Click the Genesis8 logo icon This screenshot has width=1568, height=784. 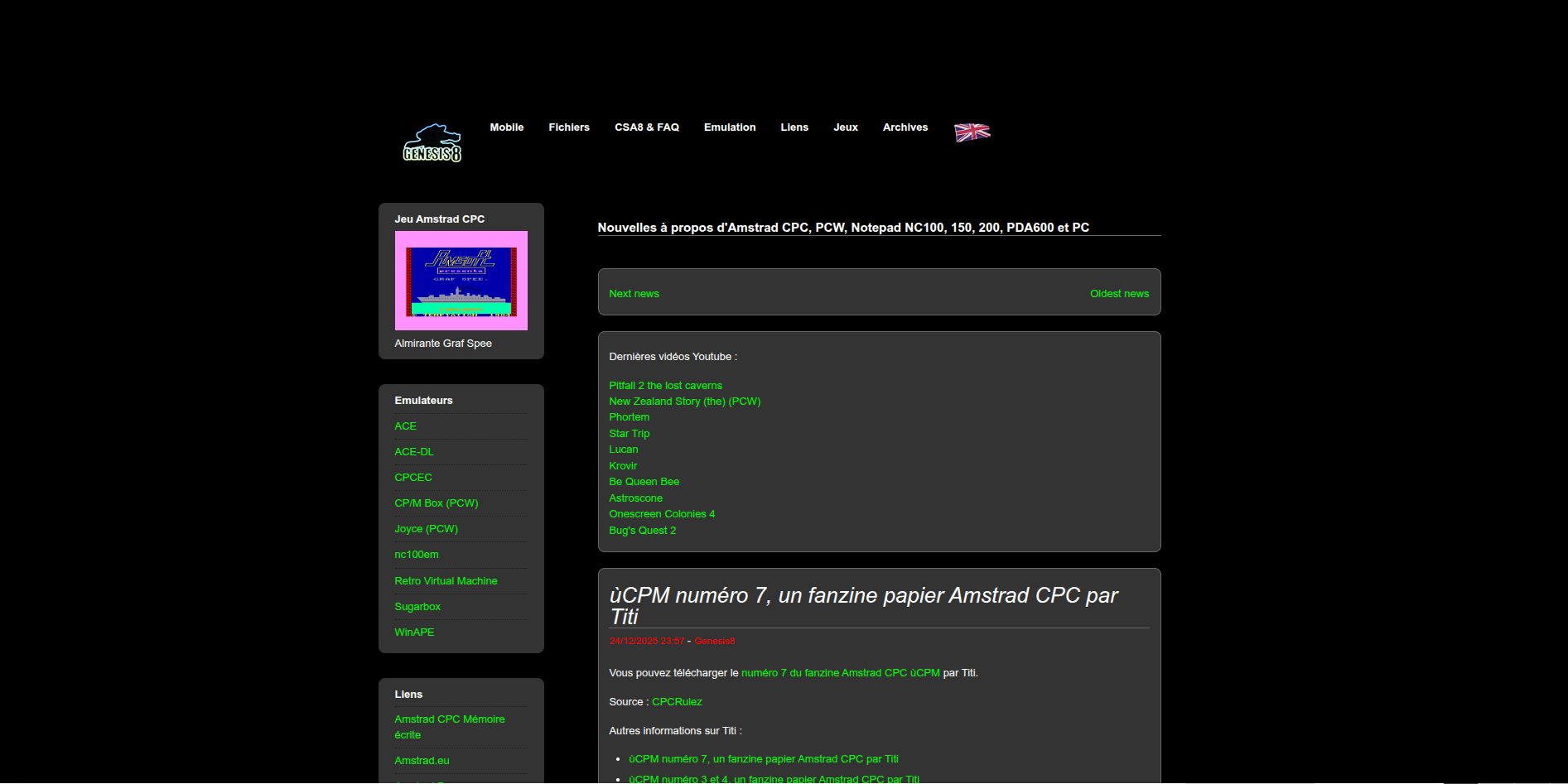point(432,143)
